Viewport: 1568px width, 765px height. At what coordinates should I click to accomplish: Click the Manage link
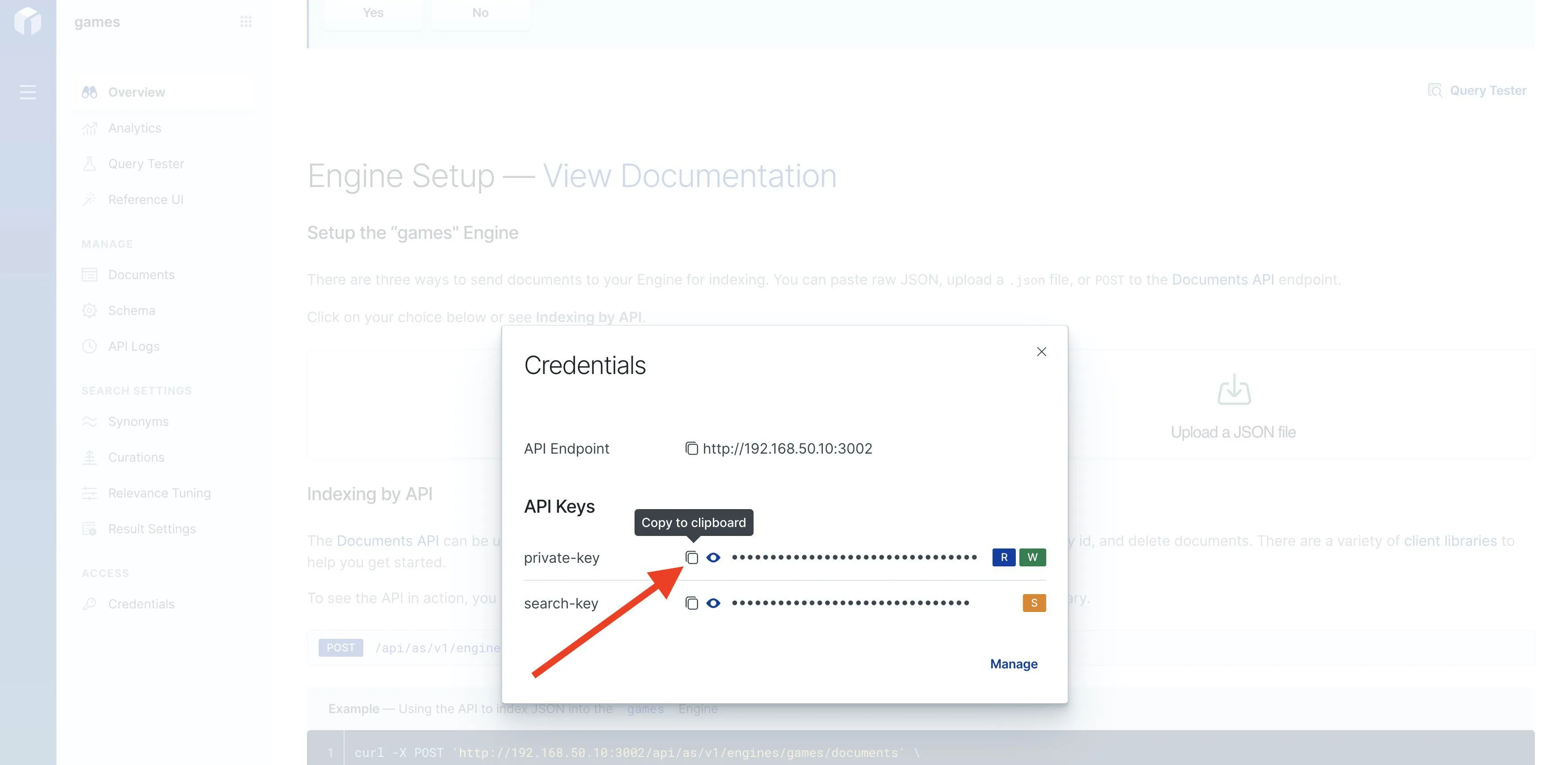tap(1014, 664)
